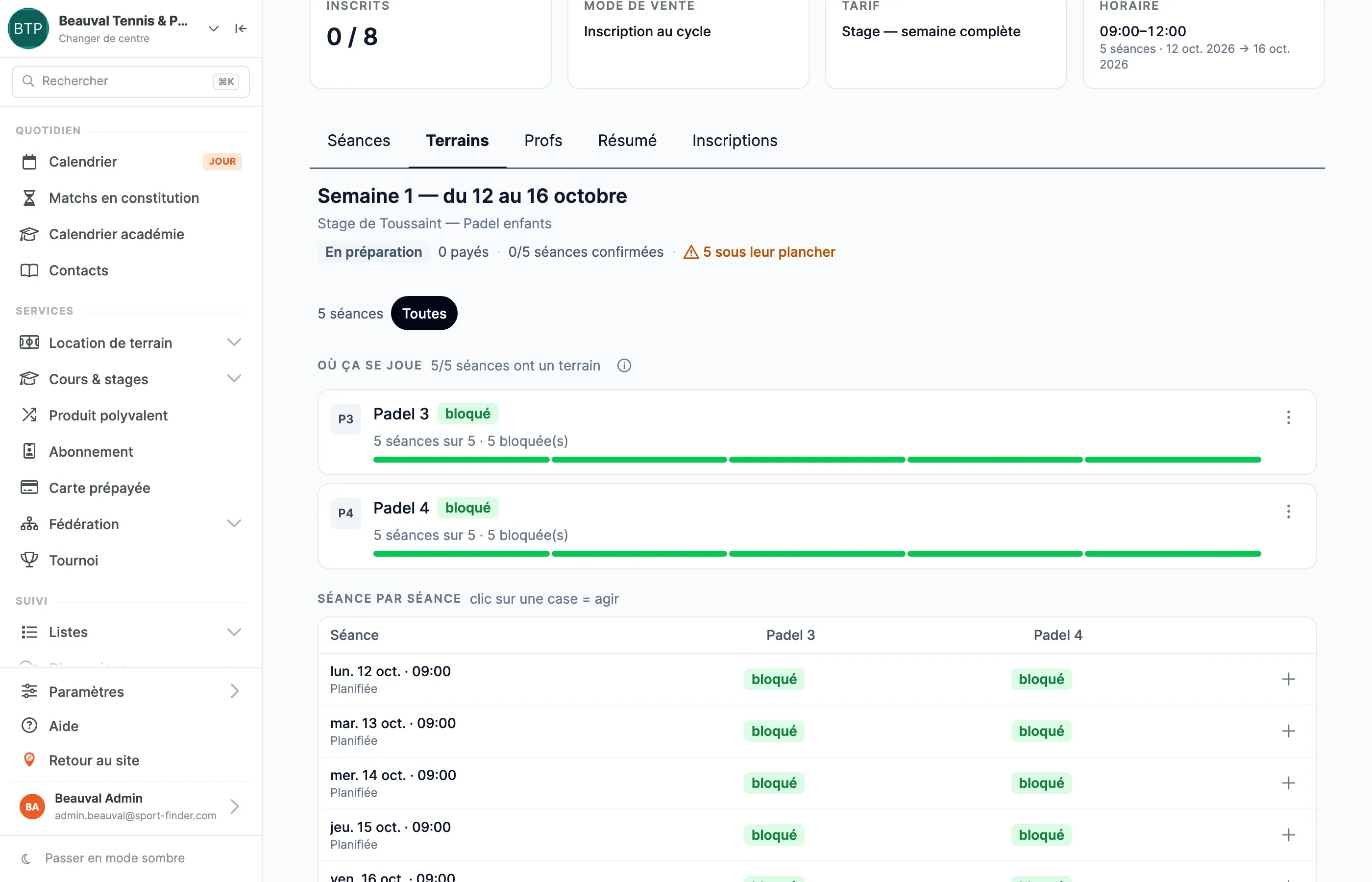Open the Tournoi trophy item

(x=130, y=560)
